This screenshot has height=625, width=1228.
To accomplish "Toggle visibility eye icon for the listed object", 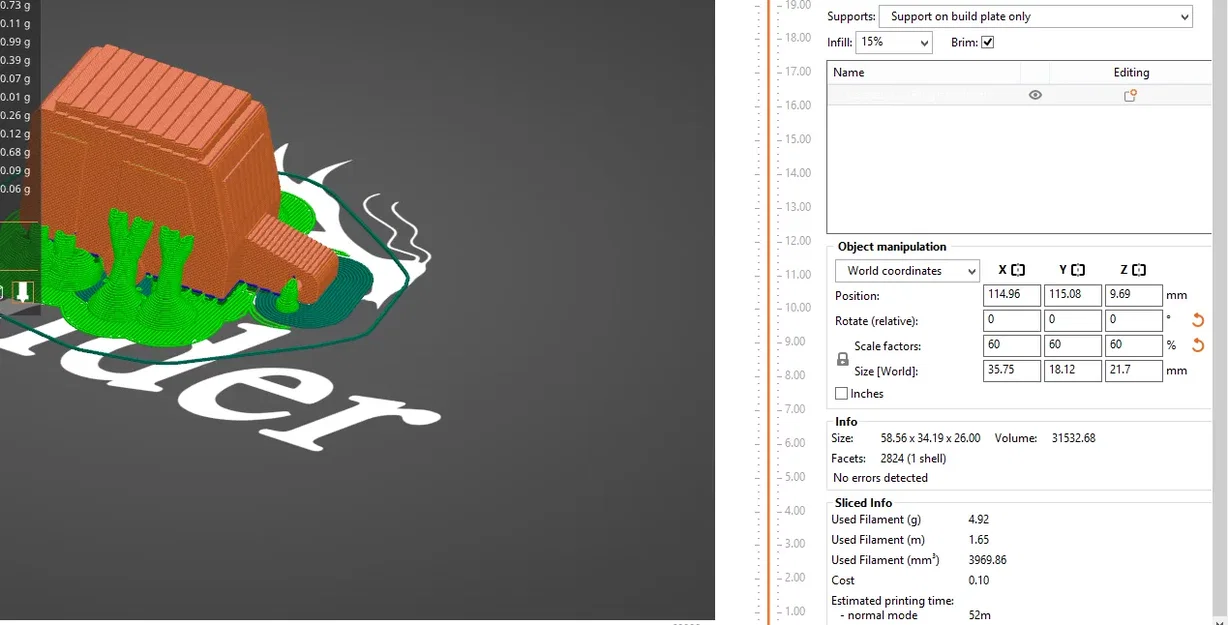I will click(1035, 95).
